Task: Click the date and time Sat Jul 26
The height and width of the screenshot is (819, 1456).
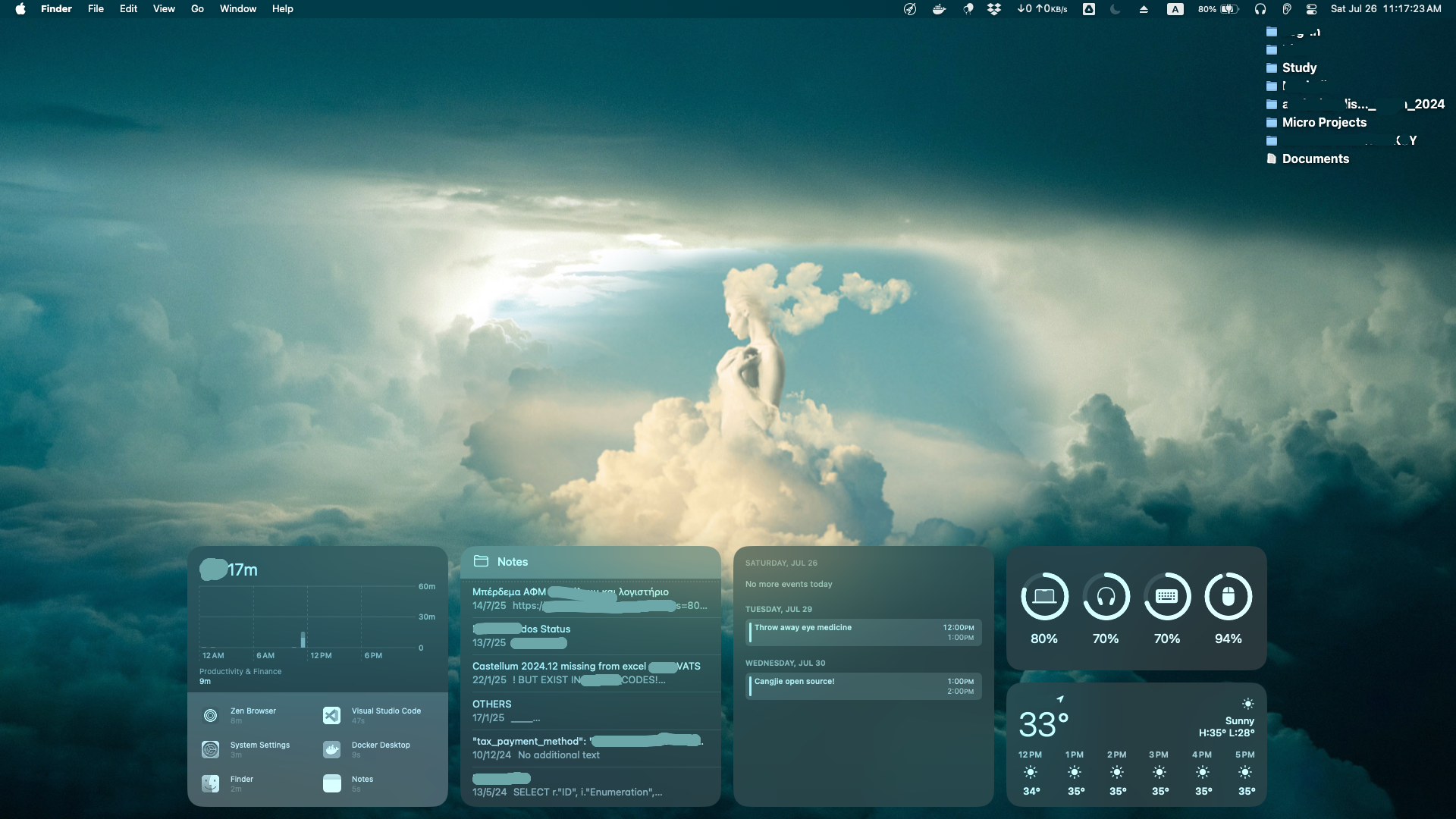Action: pos(1385,9)
